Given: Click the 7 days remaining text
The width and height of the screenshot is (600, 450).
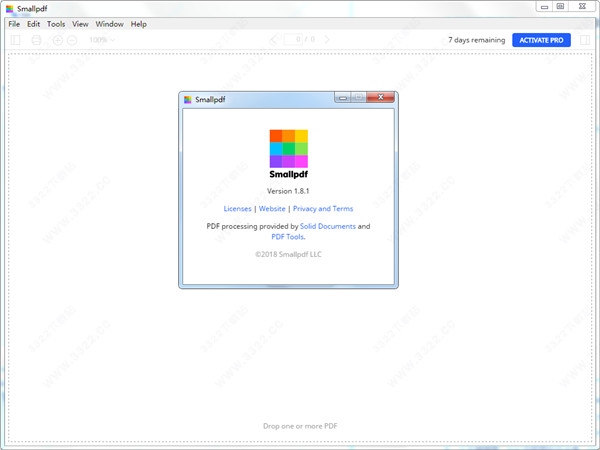Looking at the screenshot, I should point(476,40).
